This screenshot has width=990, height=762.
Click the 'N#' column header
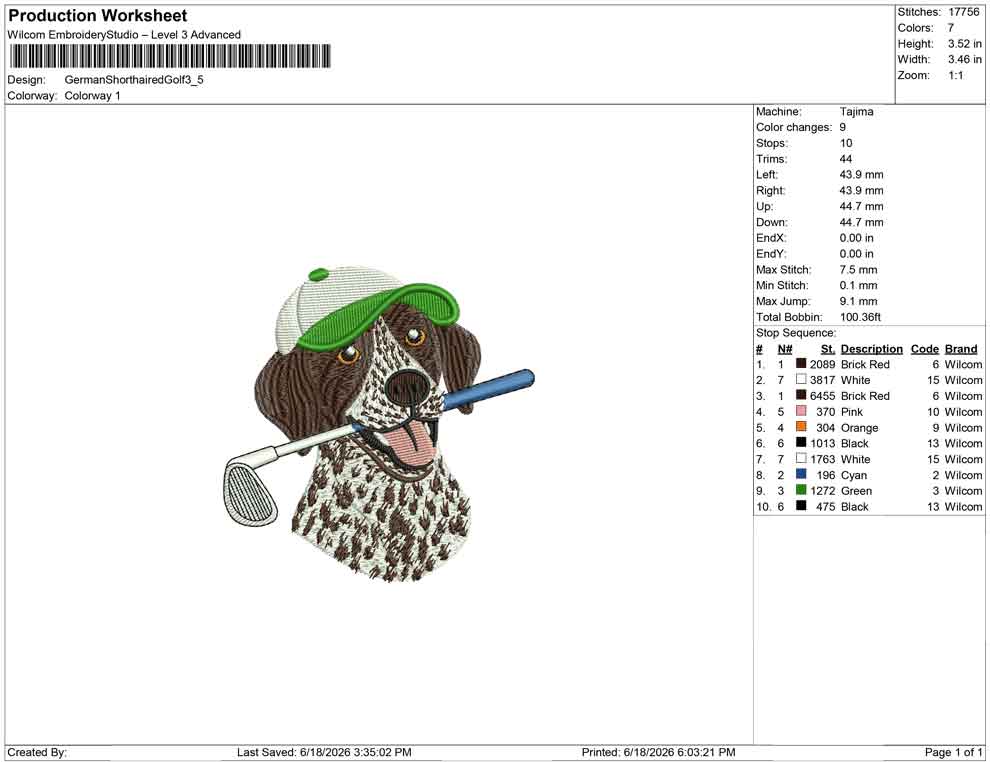785,348
